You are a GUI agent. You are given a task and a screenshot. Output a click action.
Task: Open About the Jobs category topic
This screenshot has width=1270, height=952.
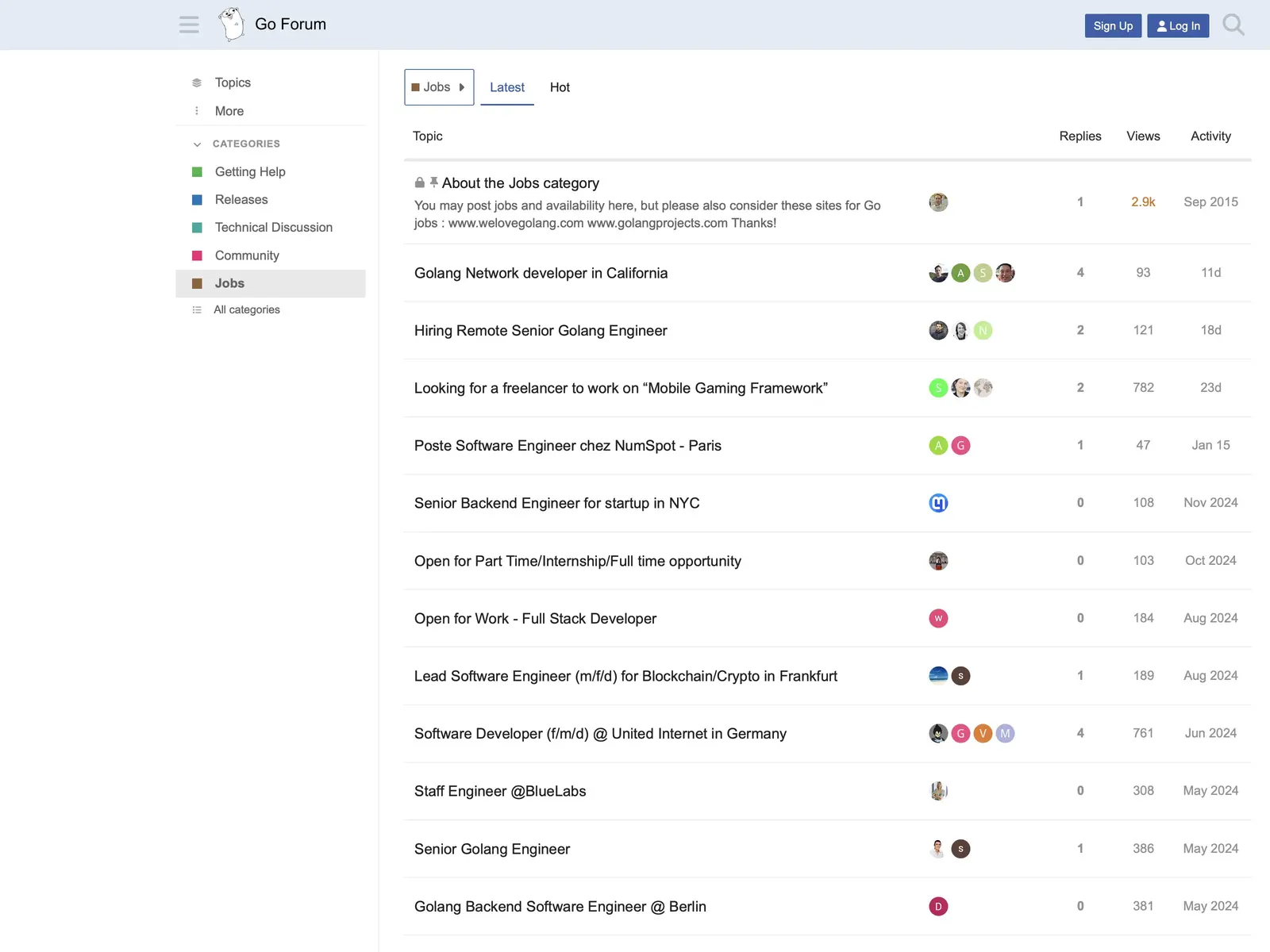pyautogui.click(x=520, y=183)
